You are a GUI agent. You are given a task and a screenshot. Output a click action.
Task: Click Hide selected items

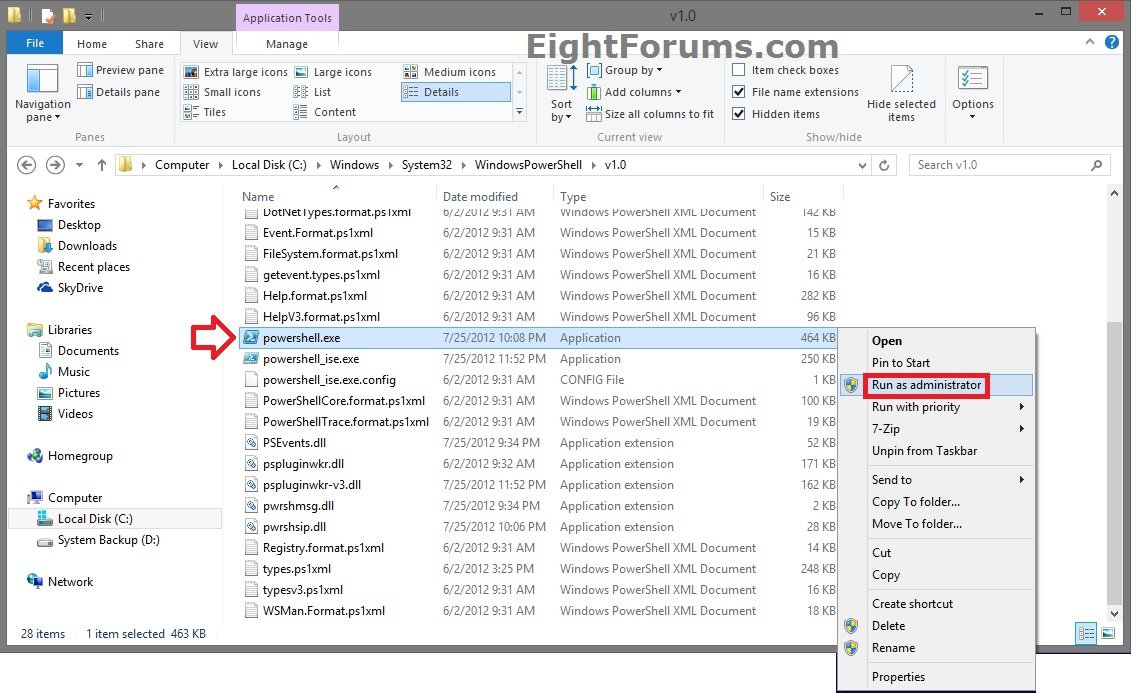[x=901, y=93]
